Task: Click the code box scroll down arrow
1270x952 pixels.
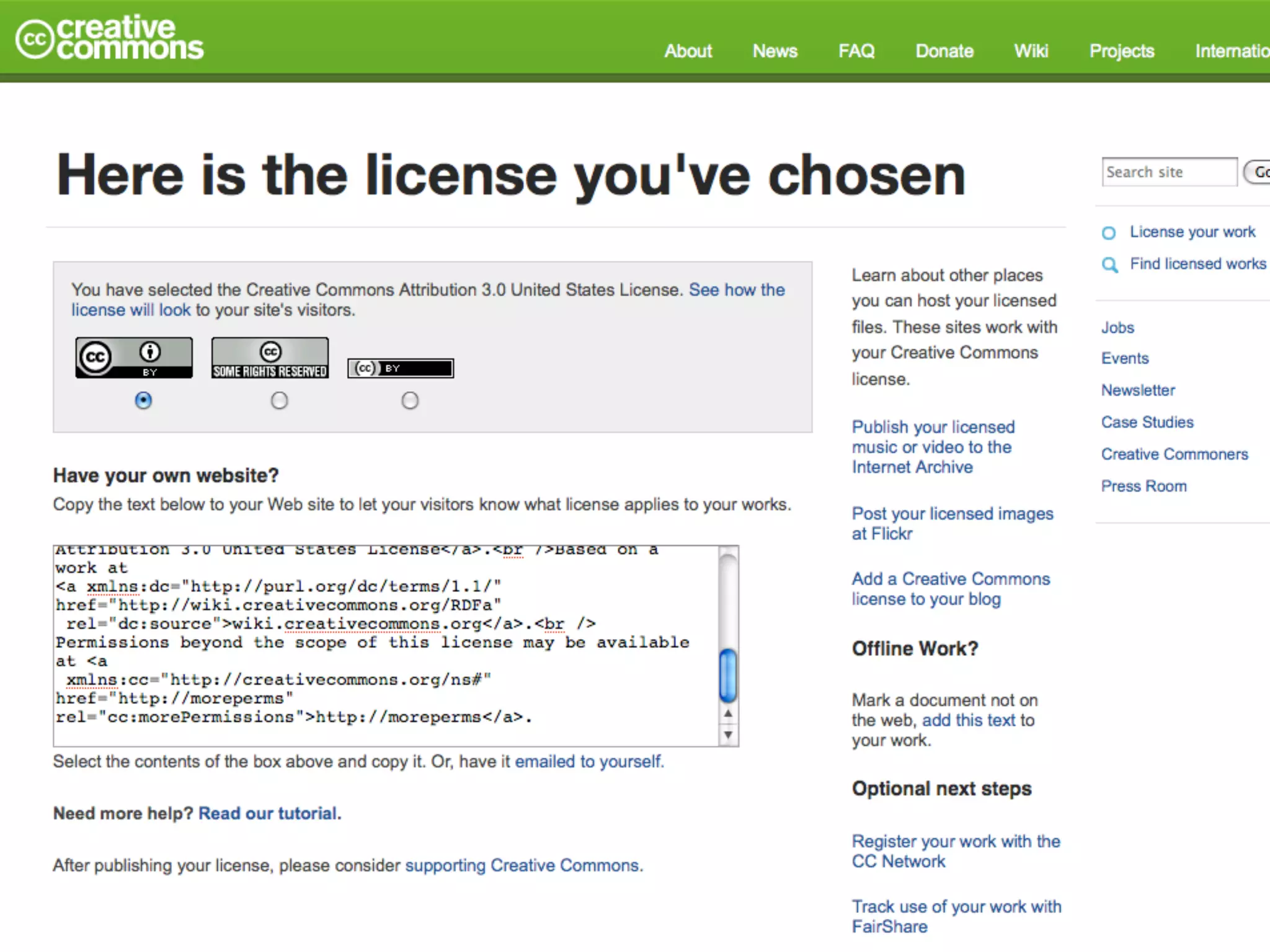Action: tap(728, 735)
